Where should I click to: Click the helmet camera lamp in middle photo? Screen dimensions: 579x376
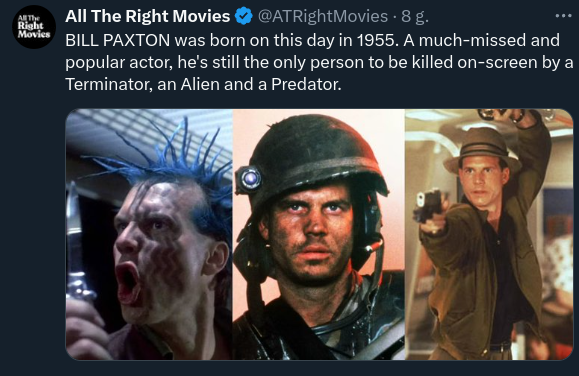249,178
